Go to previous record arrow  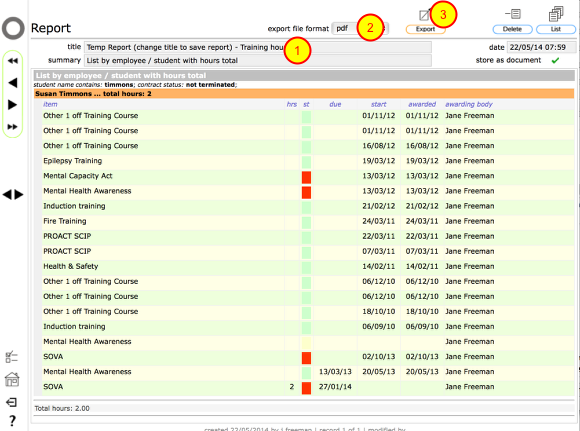point(13,83)
